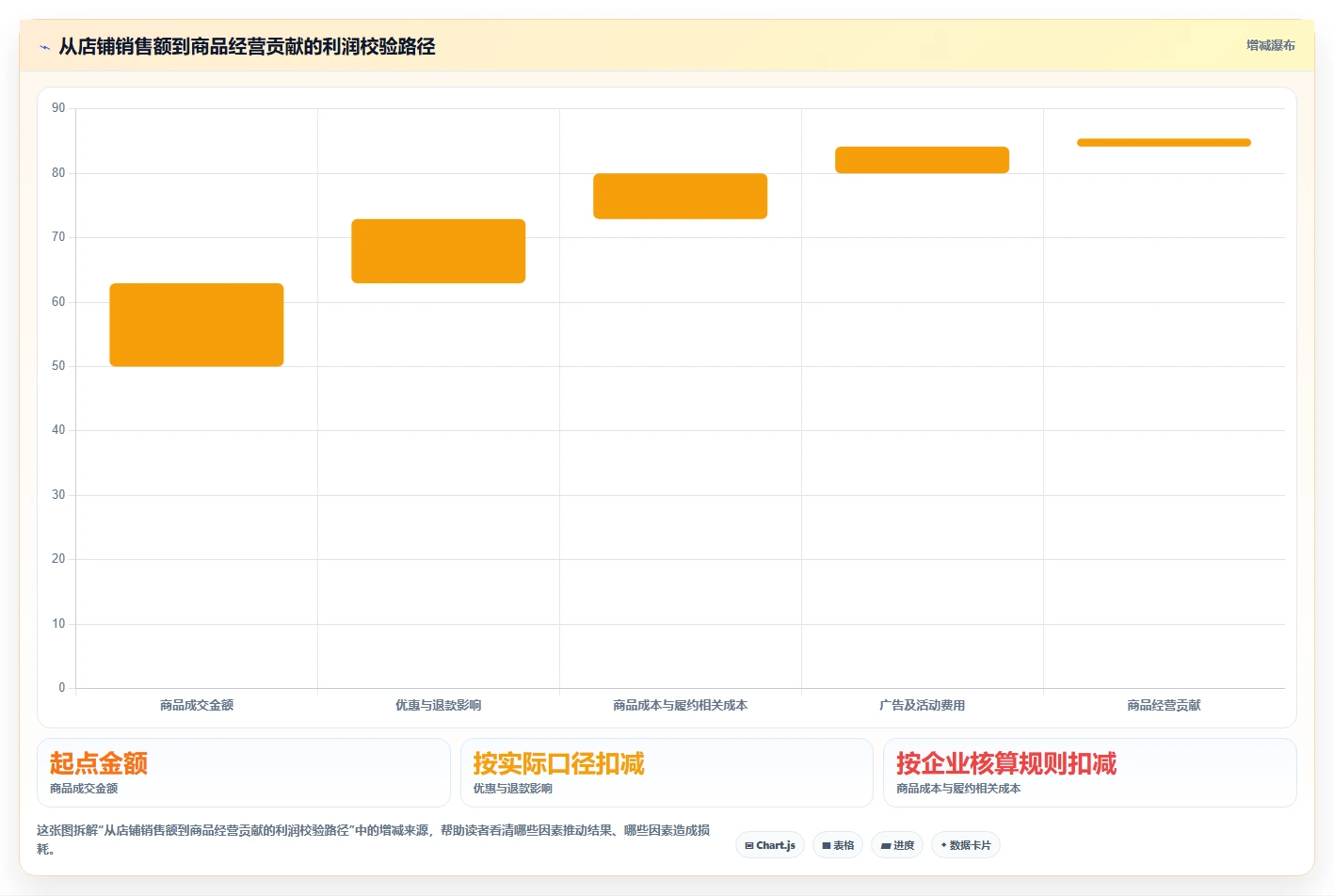The image size is (1334, 896).
Task: Open the 起点金额 card
Action: tap(244, 773)
